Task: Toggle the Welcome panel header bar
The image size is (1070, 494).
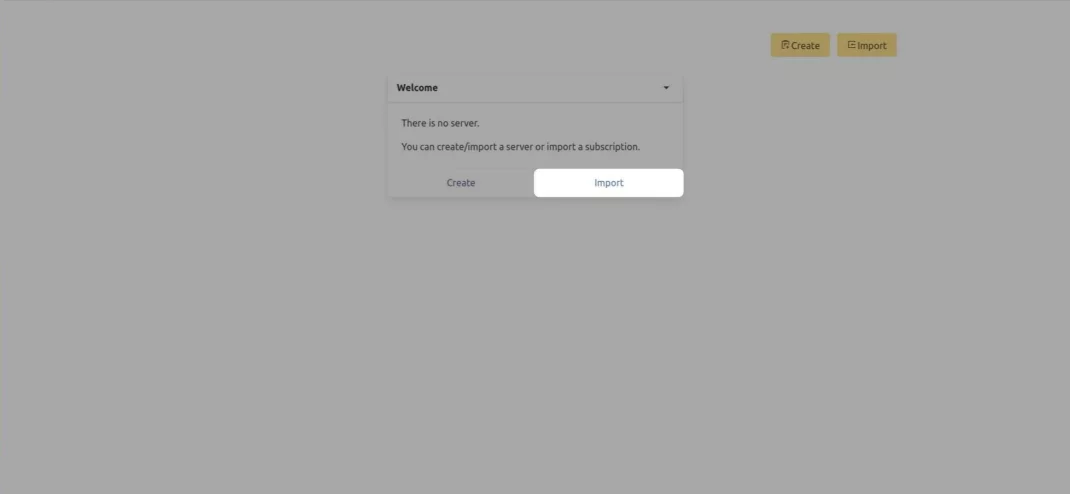Action: [535, 88]
